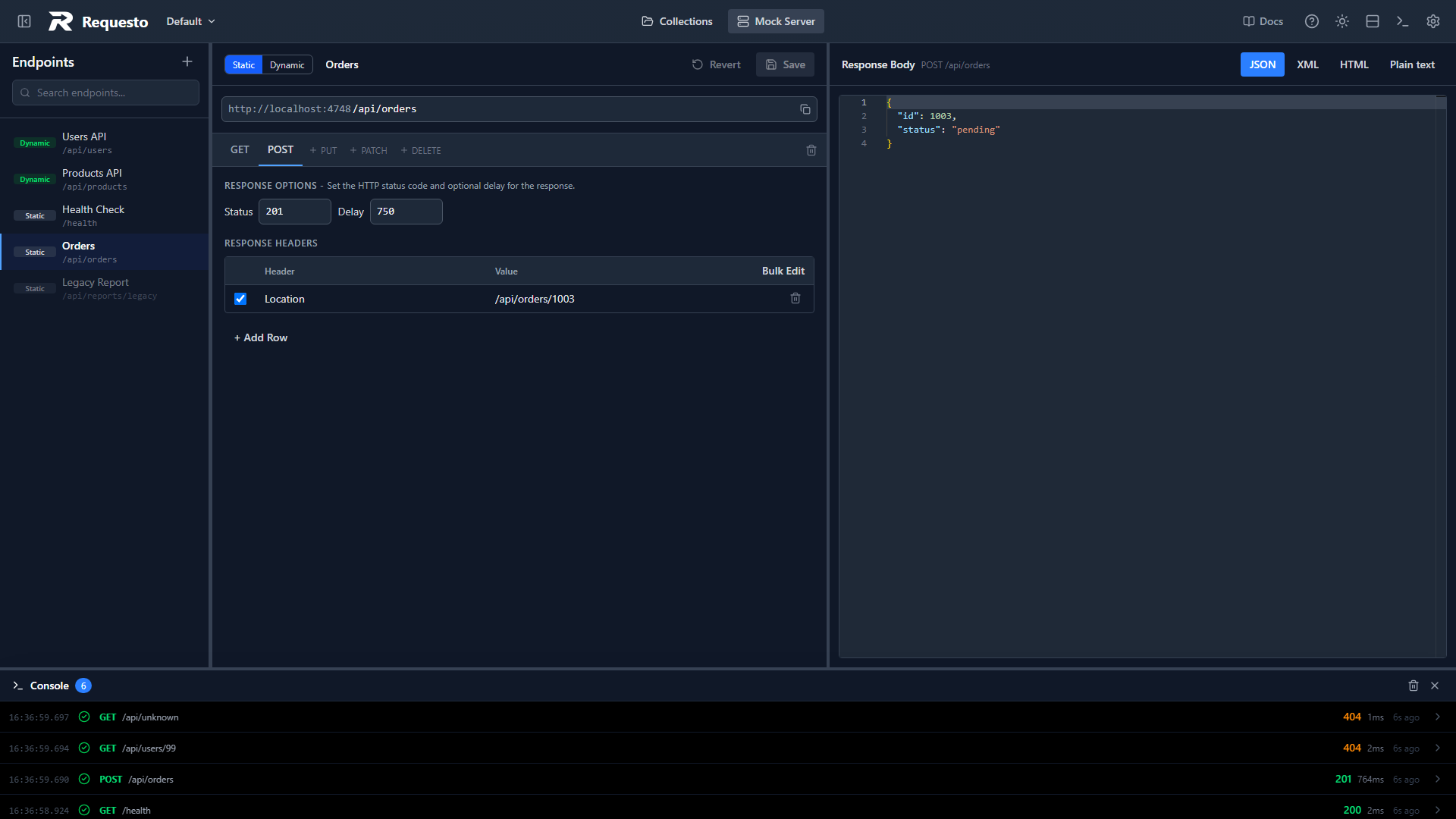Select the GET method tab
The image size is (1456, 819).
(x=240, y=150)
